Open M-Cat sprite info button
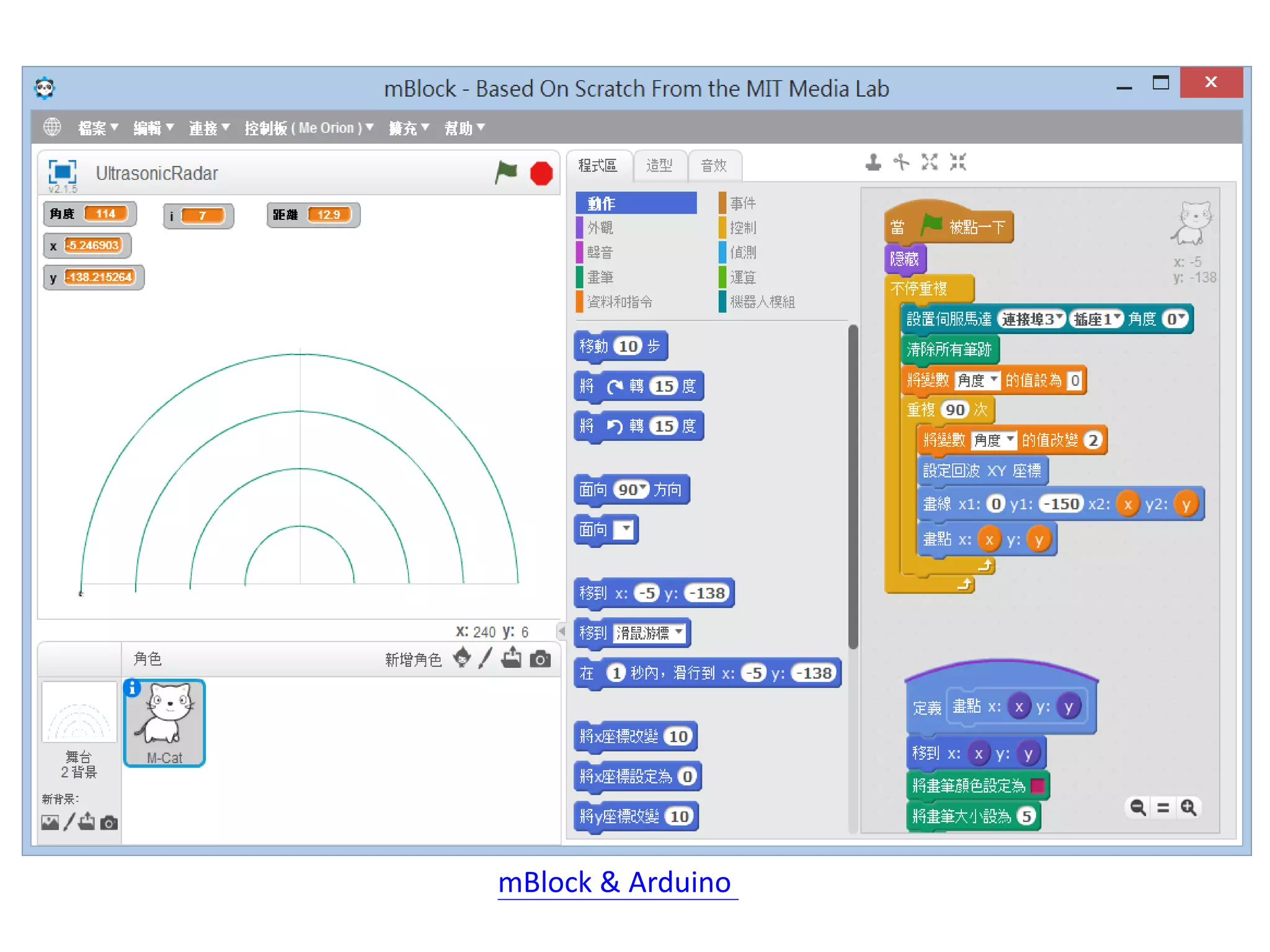This screenshot has height=952, width=1270. 132,688
